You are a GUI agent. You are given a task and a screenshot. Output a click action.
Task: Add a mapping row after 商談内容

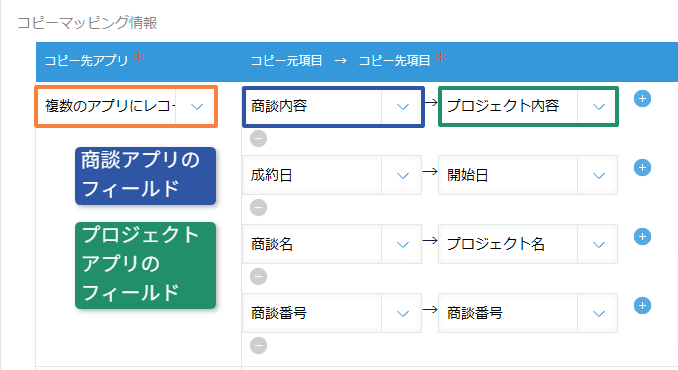[642, 99]
